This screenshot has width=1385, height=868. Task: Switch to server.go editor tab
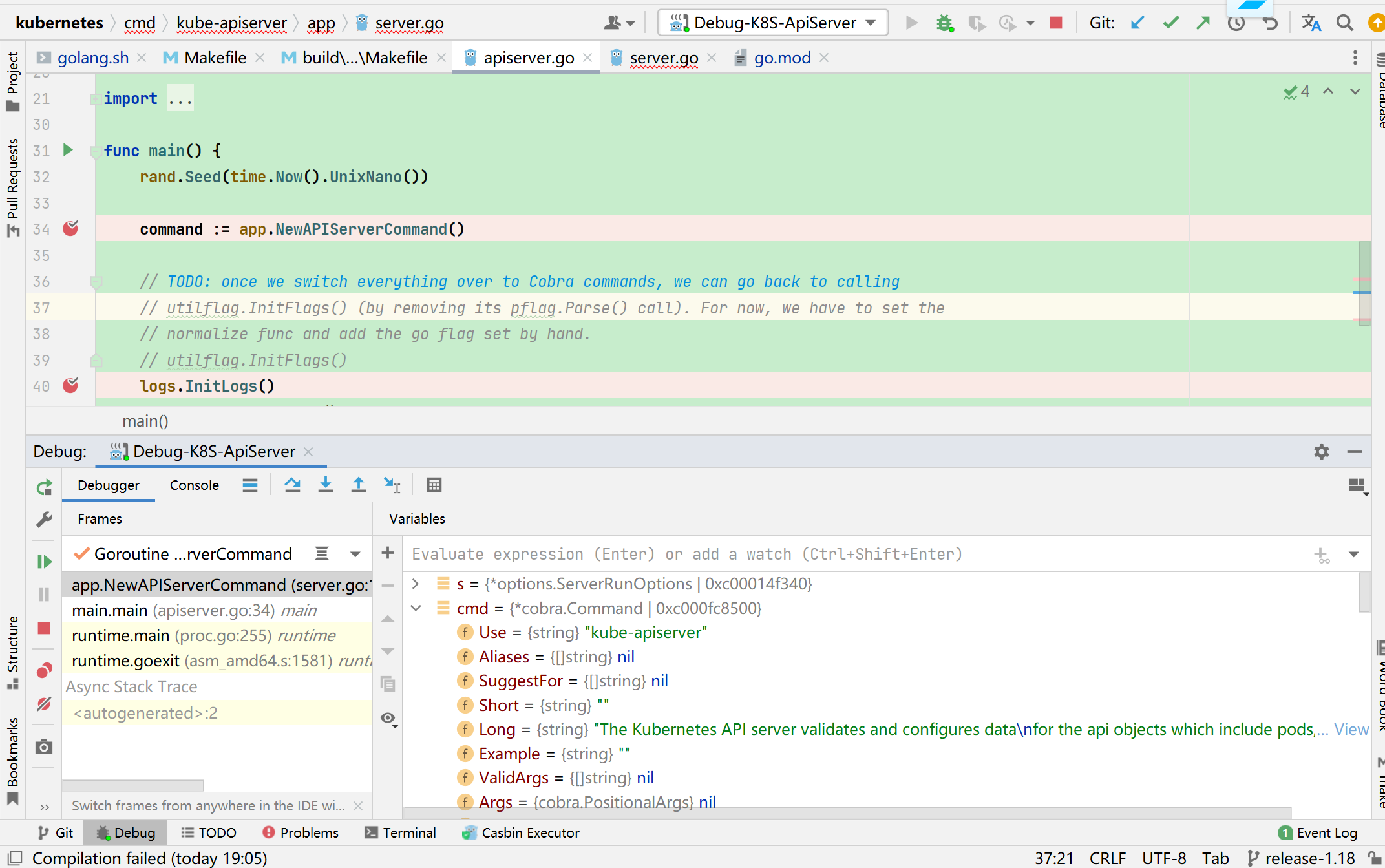(x=664, y=58)
